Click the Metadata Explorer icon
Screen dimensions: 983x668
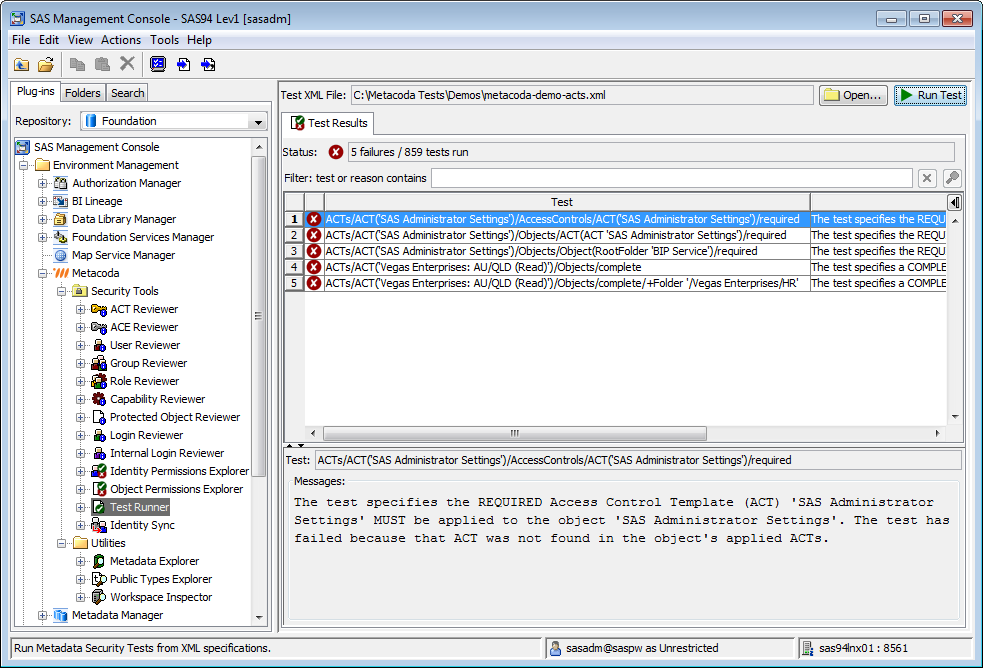[x=99, y=561]
